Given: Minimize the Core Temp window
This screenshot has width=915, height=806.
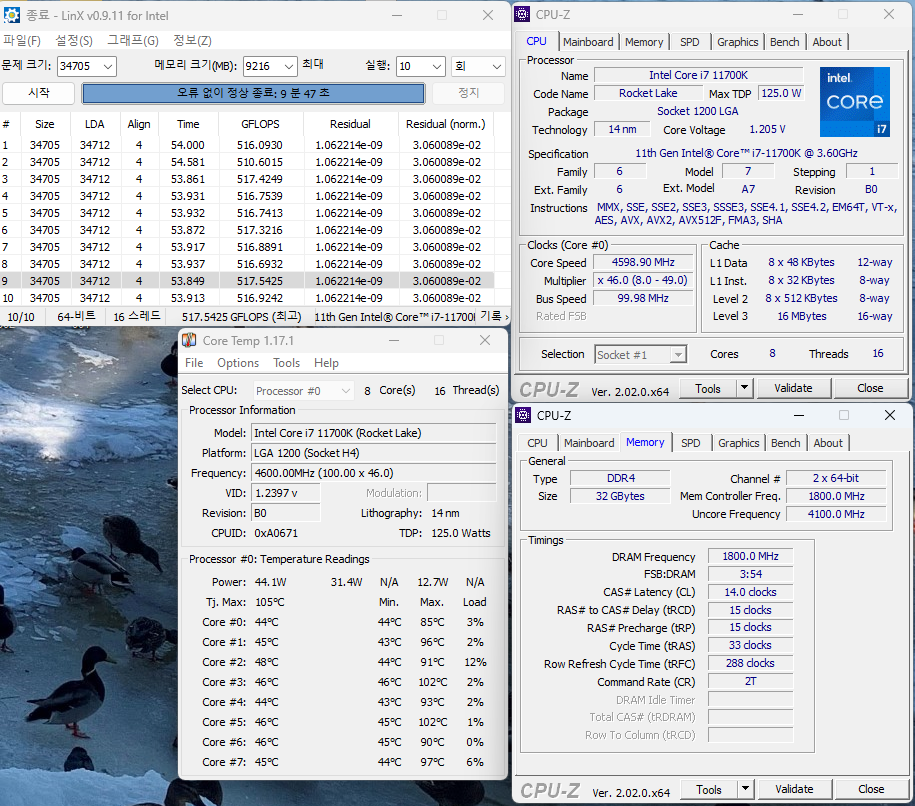Looking at the screenshot, I should (392, 340).
